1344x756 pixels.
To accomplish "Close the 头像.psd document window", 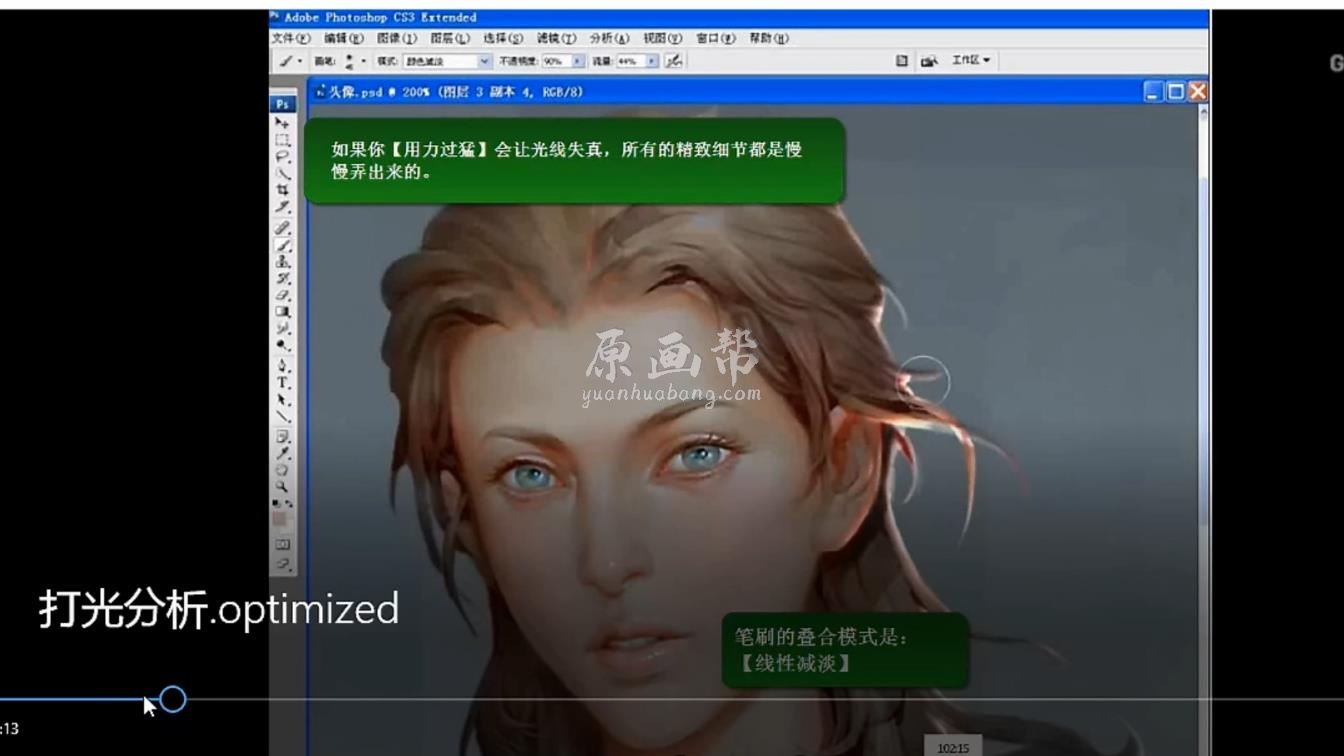I will point(1198,92).
